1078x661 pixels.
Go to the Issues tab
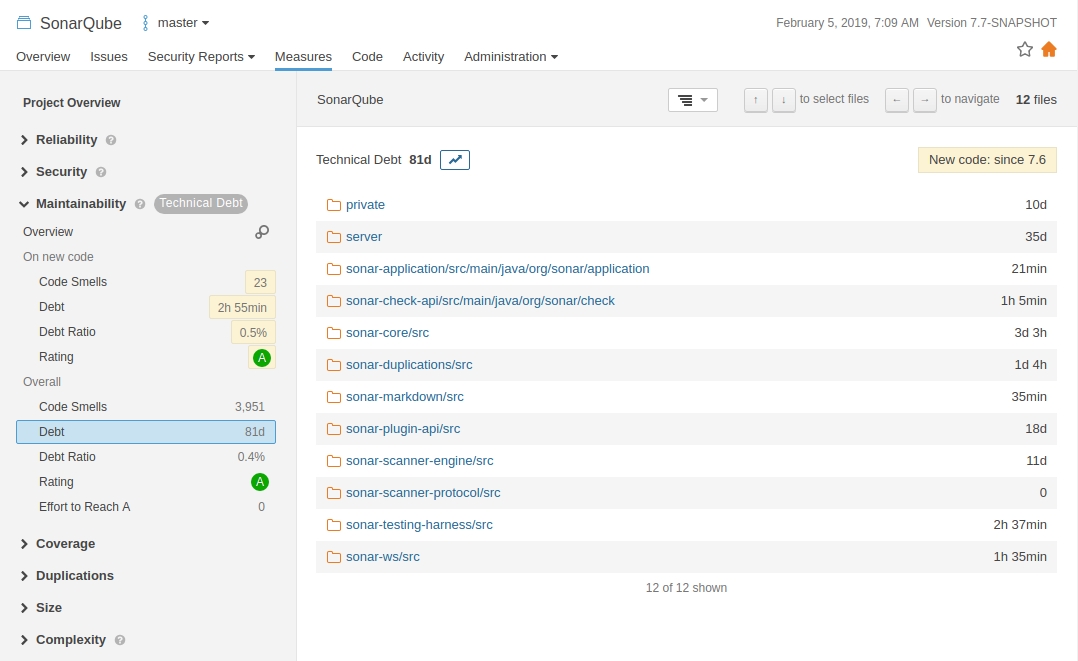tap(109, 56)
